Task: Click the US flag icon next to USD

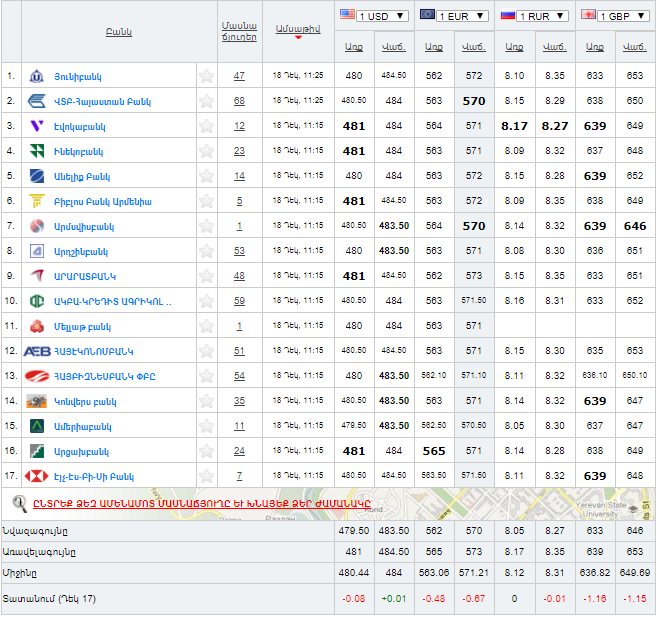Action: tap(347, 14)
